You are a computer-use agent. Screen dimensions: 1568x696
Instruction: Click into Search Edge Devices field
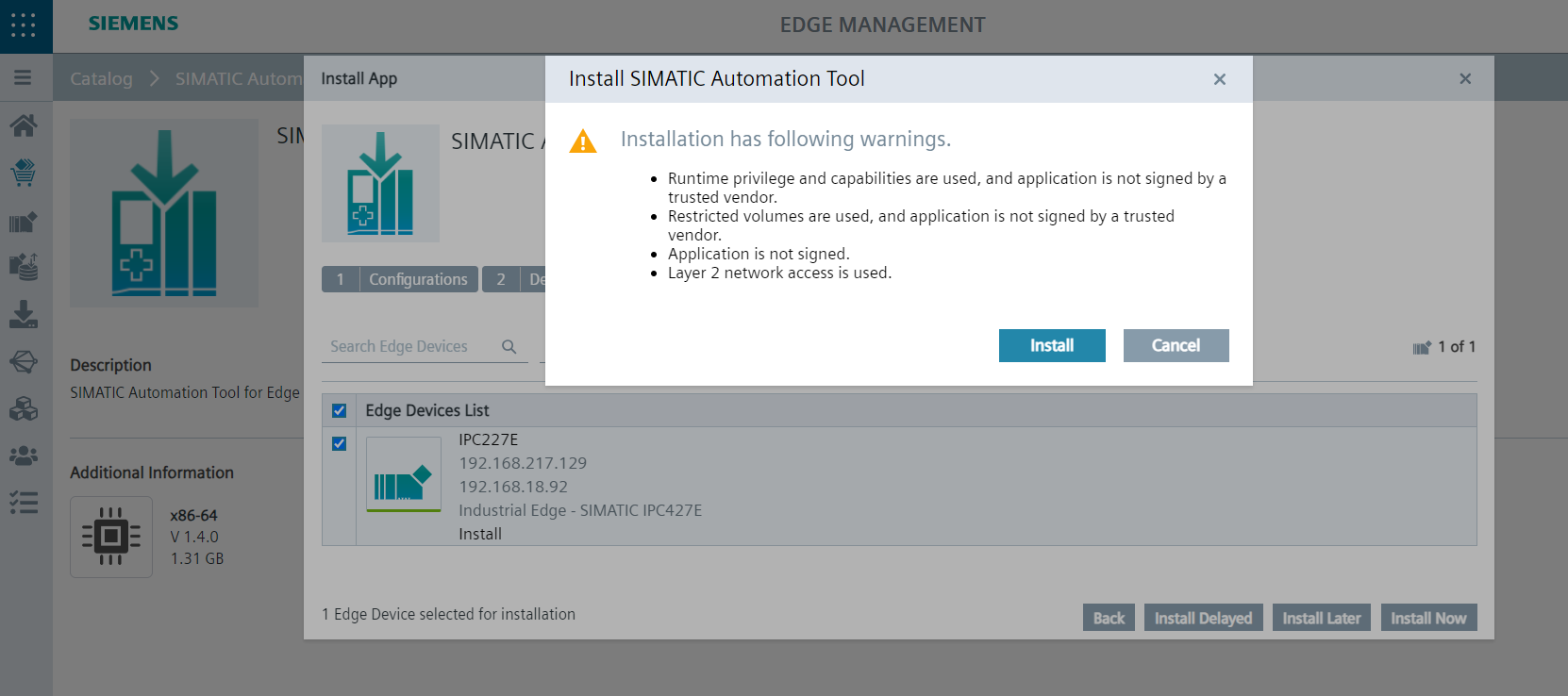point(410,347)
